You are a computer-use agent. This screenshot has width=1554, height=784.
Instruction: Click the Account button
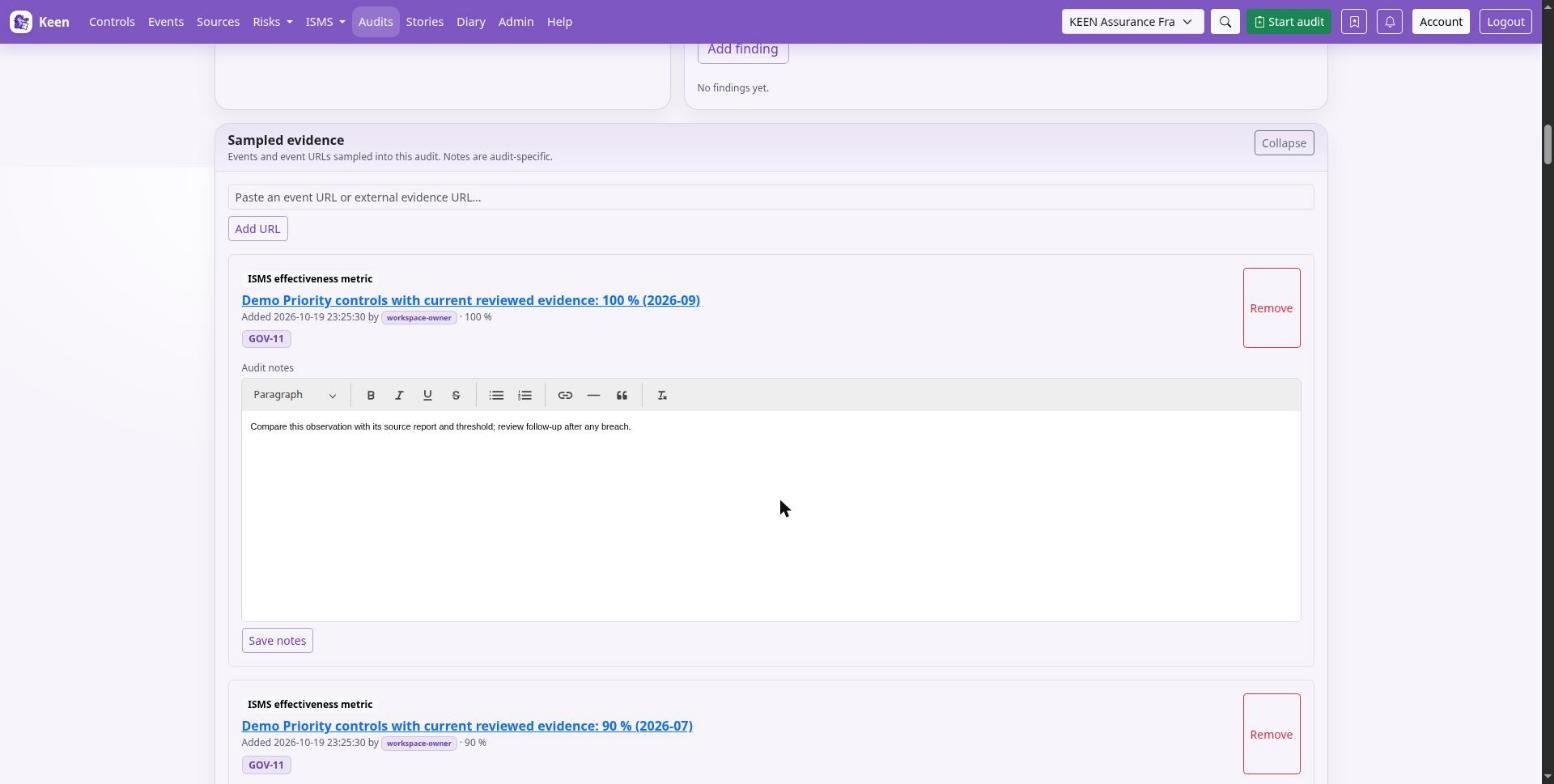tap(1441, 21)
